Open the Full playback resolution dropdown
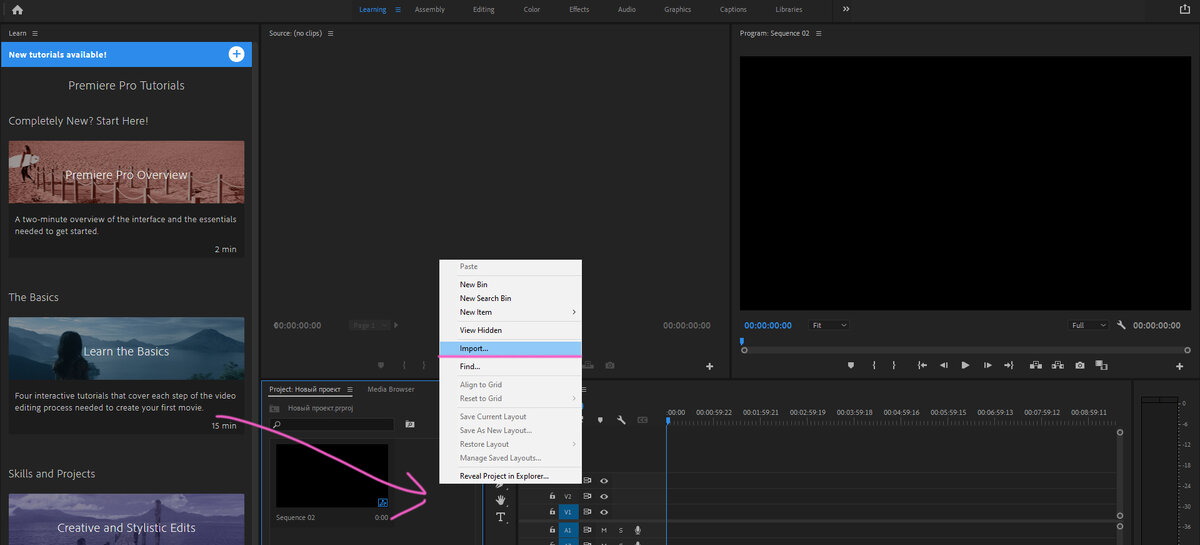The height and width of the screenshot is (545, 1200). [1089, 325]
